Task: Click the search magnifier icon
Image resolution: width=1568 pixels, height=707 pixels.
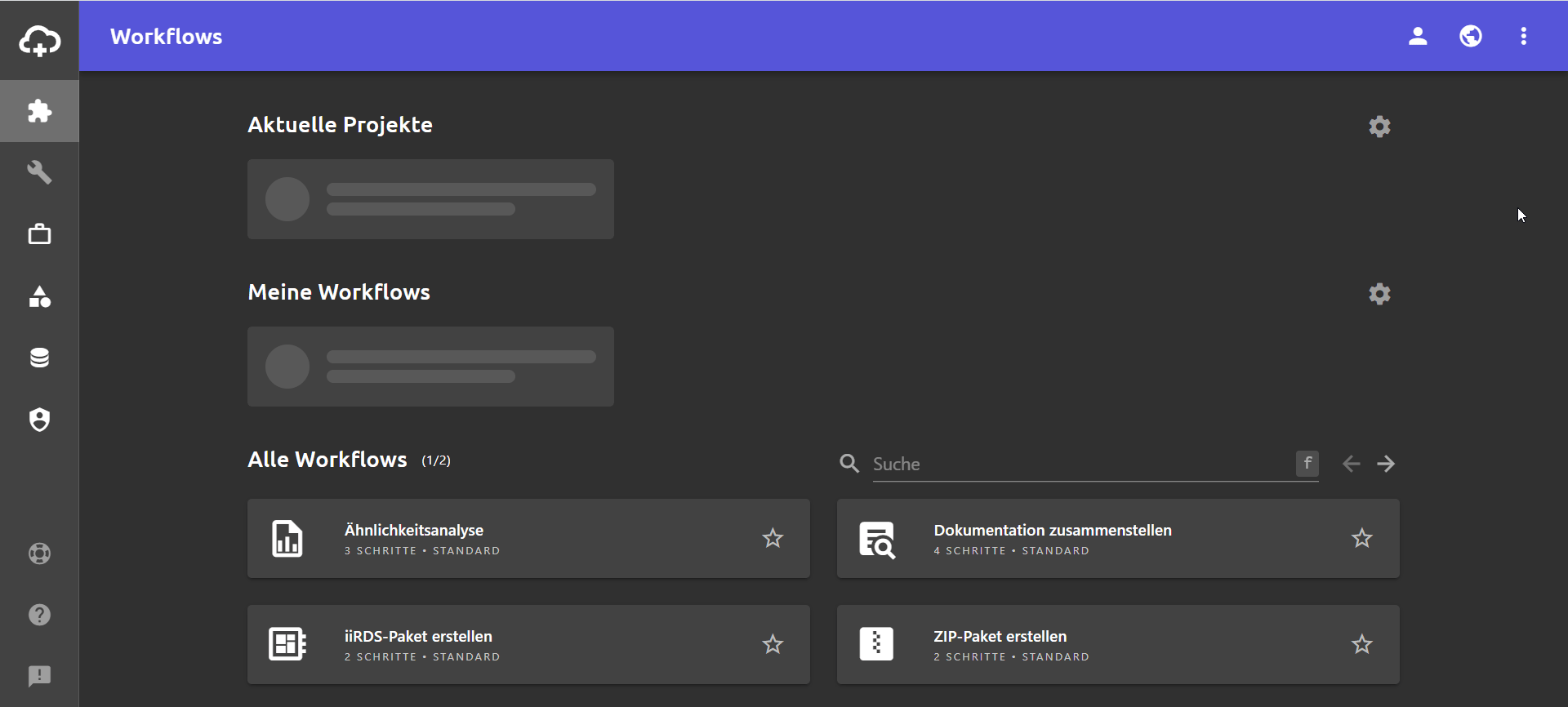Action: [x=849, y=464]
